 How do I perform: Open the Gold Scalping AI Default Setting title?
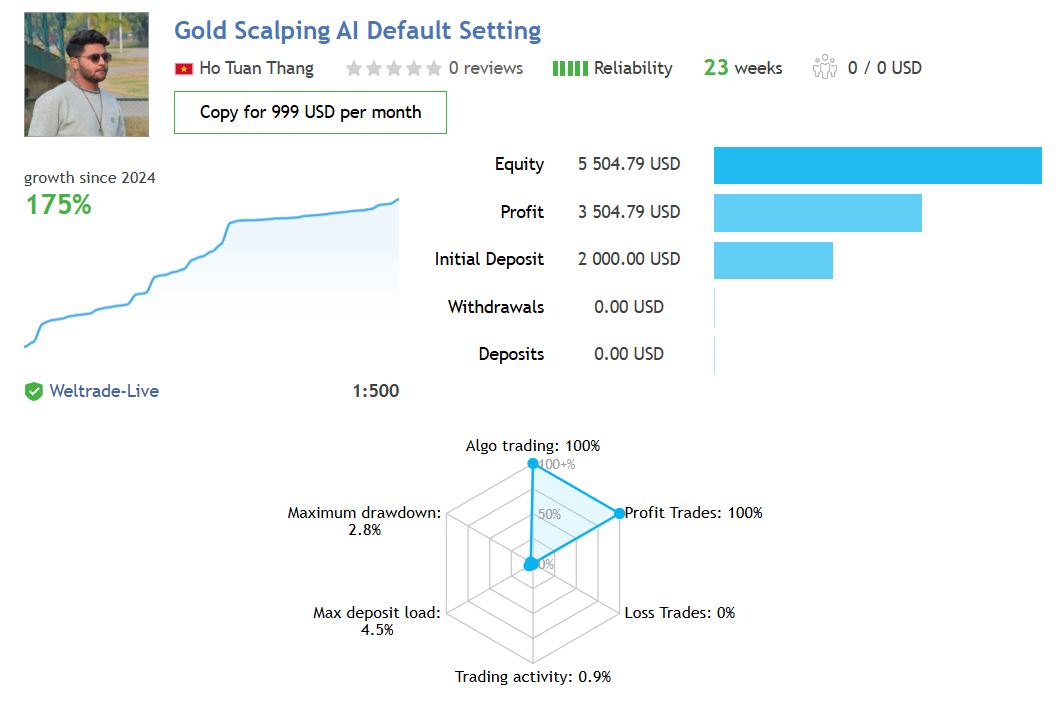[x=357, y=30]
